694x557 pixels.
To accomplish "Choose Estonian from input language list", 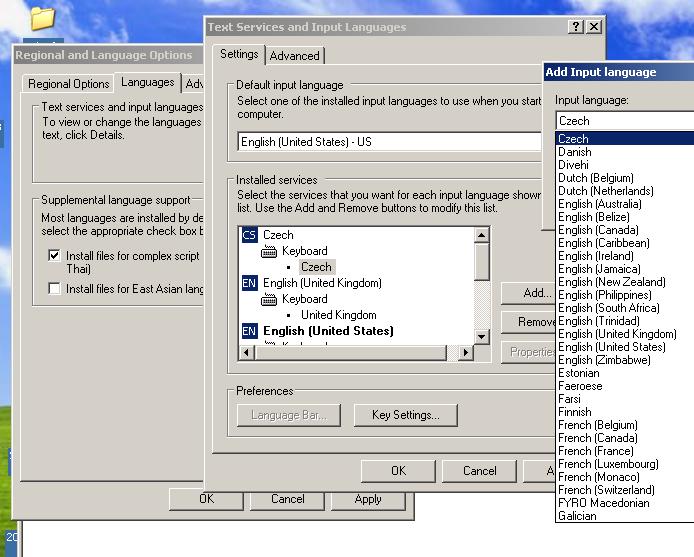I will [x=625, y=373].
